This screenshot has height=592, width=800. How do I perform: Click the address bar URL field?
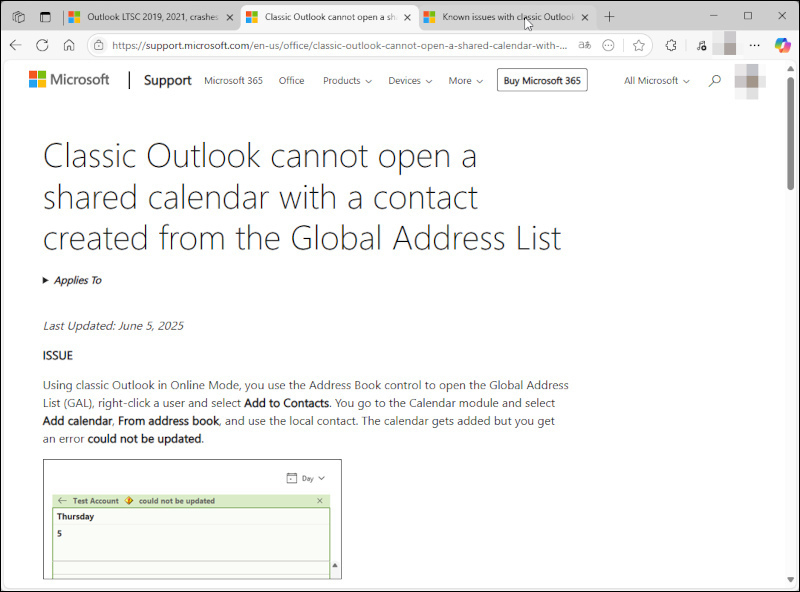(x=339, y=45)
